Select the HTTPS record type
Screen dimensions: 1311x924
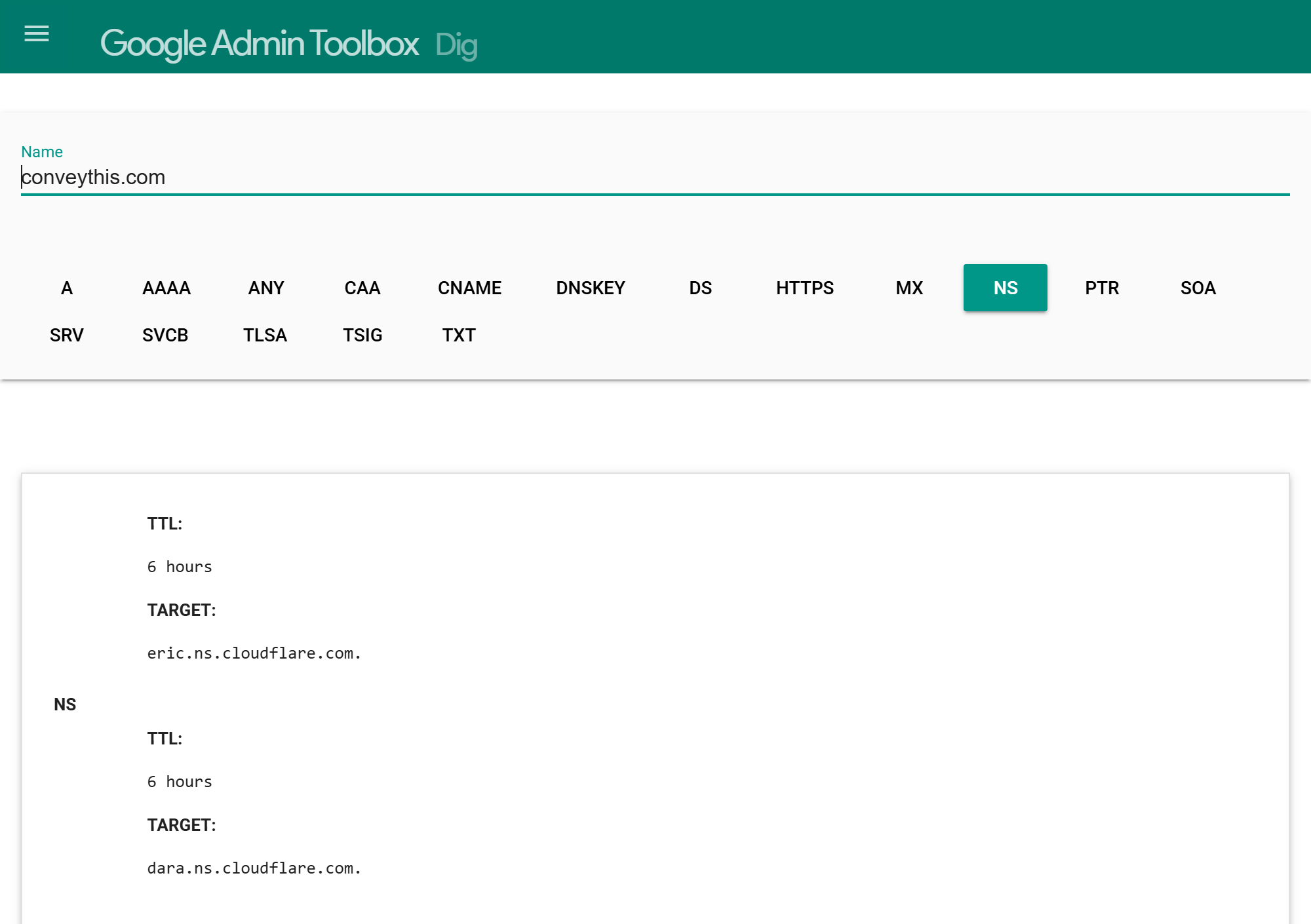[x=805, y=288]
